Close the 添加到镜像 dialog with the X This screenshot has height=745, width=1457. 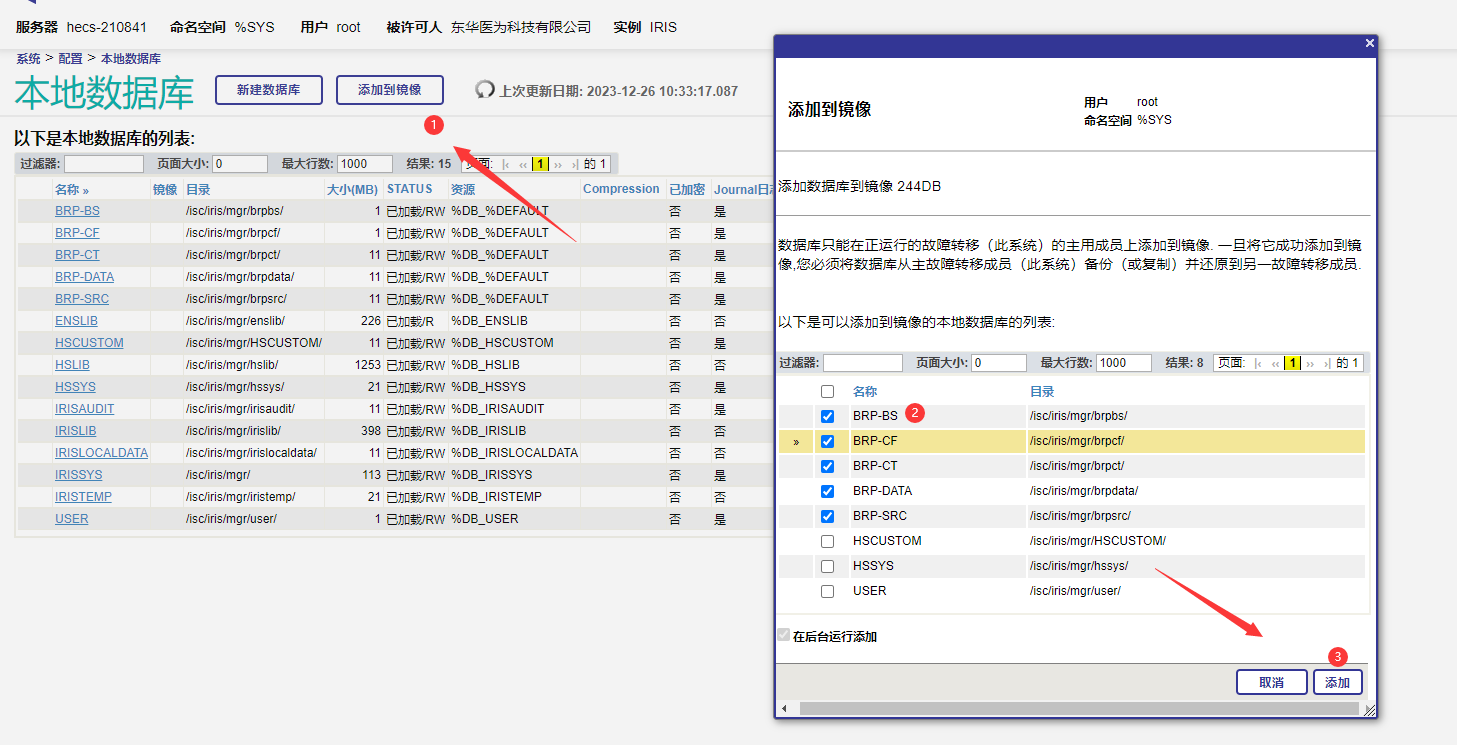click(x=1369, y=43)
